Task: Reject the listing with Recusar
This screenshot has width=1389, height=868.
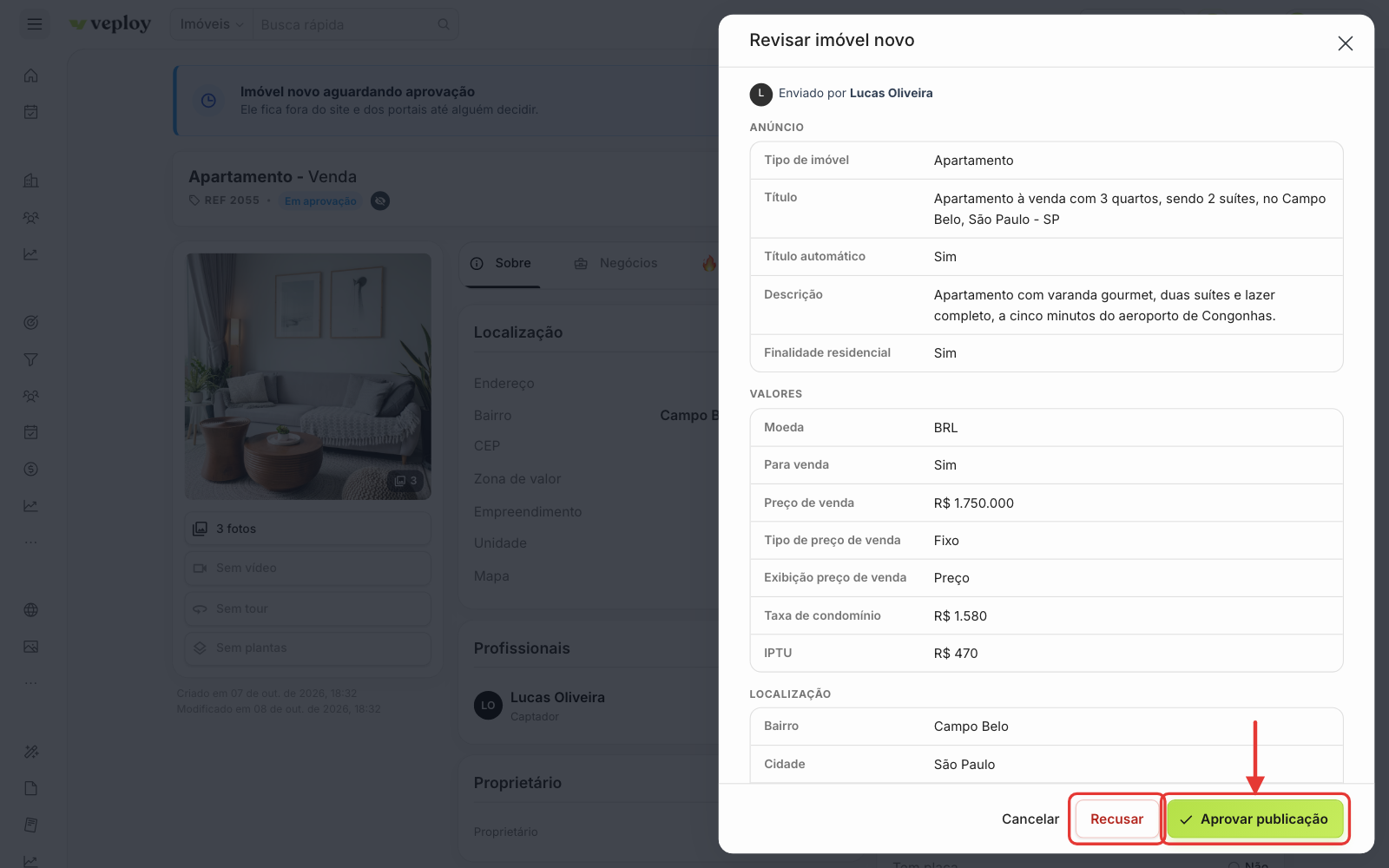Action: tap(1117, 819)
